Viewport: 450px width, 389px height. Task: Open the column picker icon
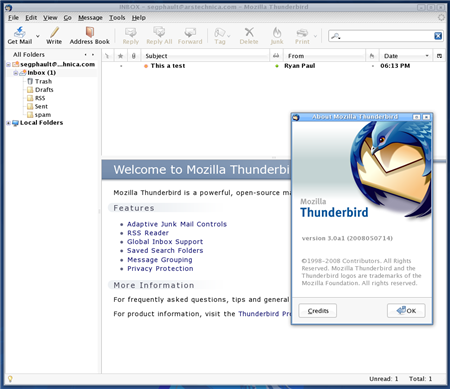click(x=439, y=56)
